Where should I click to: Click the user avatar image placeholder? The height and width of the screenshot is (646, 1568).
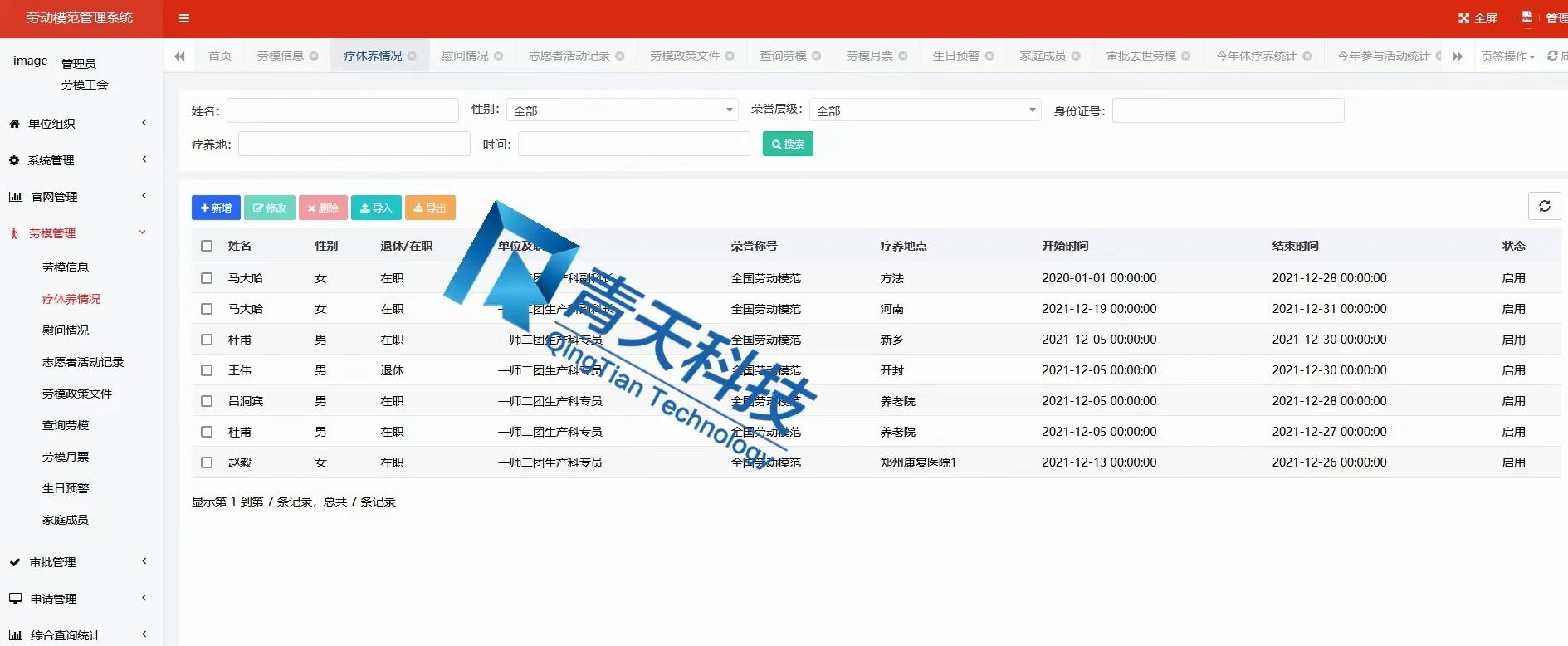(30, 61)
